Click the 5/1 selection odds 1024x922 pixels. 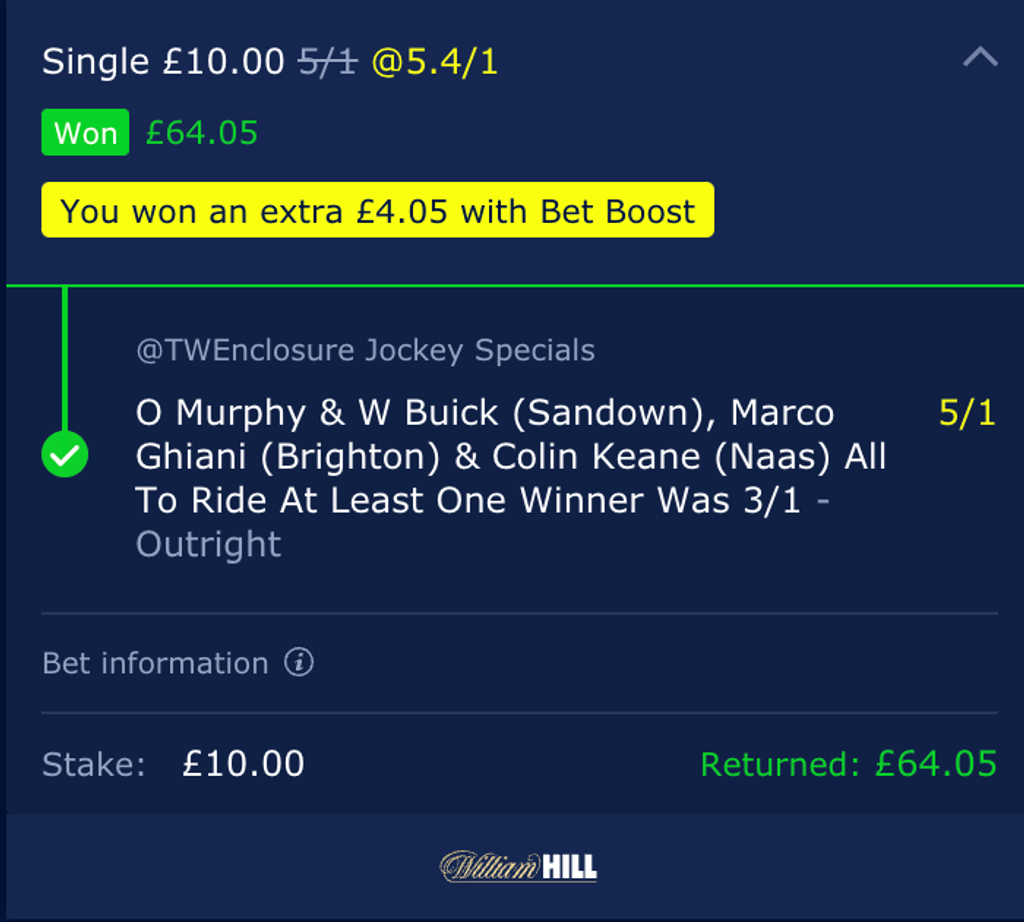967,413
